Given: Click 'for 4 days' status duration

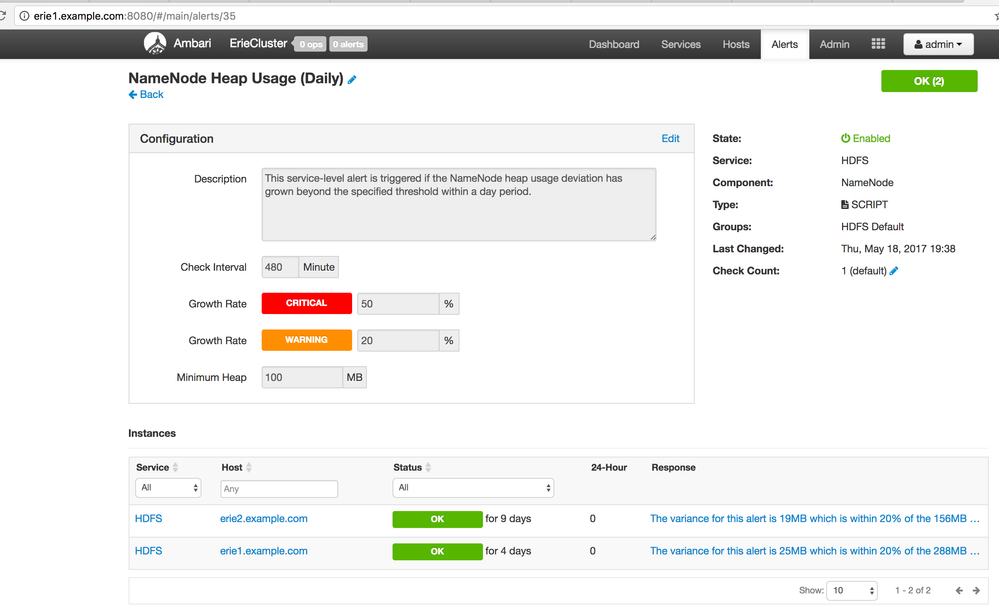Looking at the screenshot, I should click(x=508, y=551).
